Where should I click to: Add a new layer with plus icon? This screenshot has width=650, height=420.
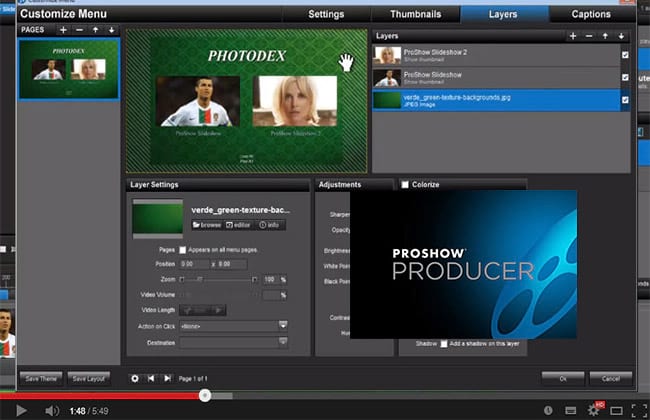pos(573,36)
